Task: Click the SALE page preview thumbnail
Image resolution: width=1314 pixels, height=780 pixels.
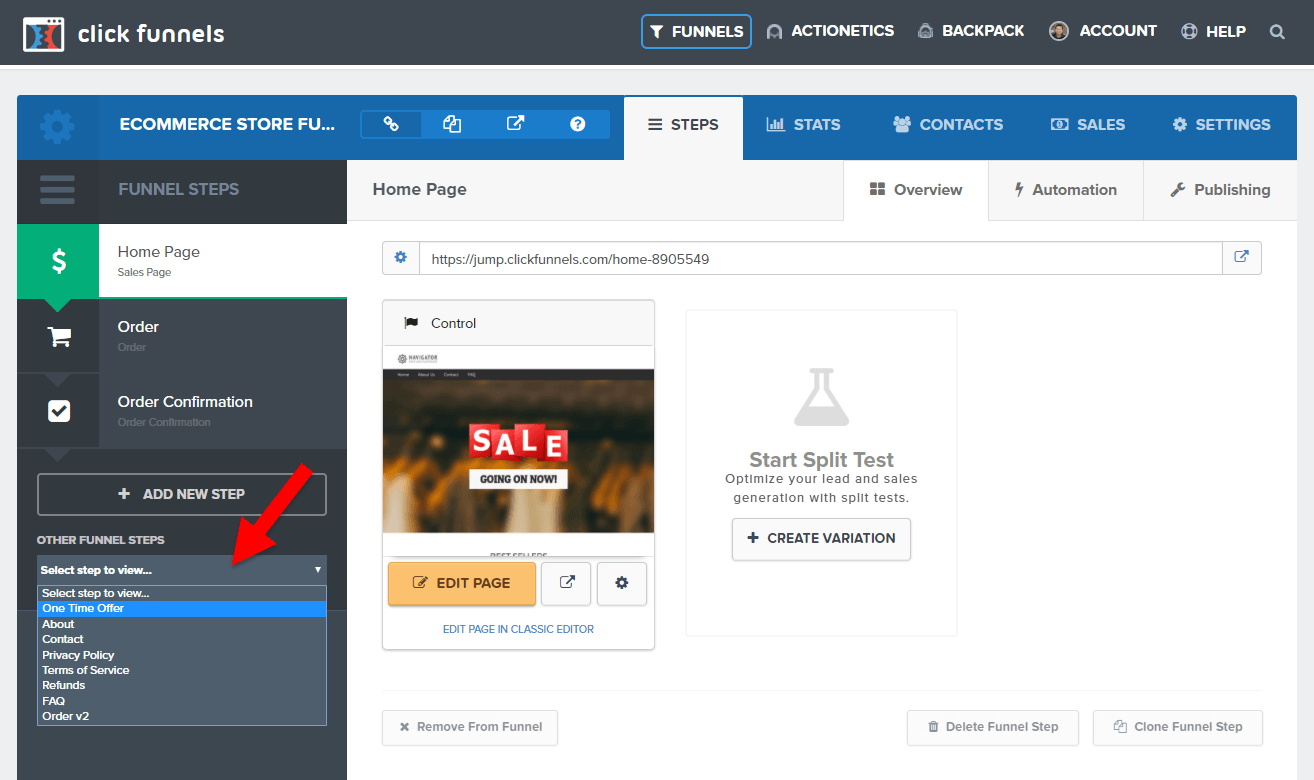Action: click(x=518, y=451)
